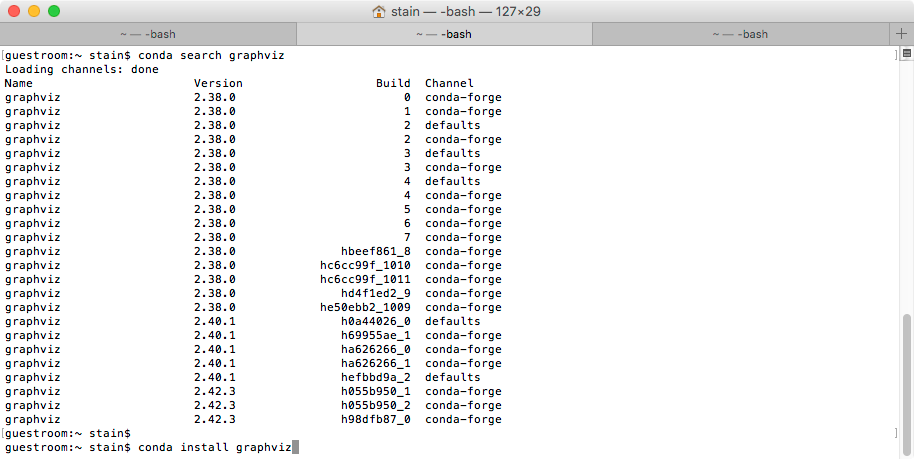Click the 'conda search graphviz' command text
Viewport: 914px width, 459px height.
[211, 55]
